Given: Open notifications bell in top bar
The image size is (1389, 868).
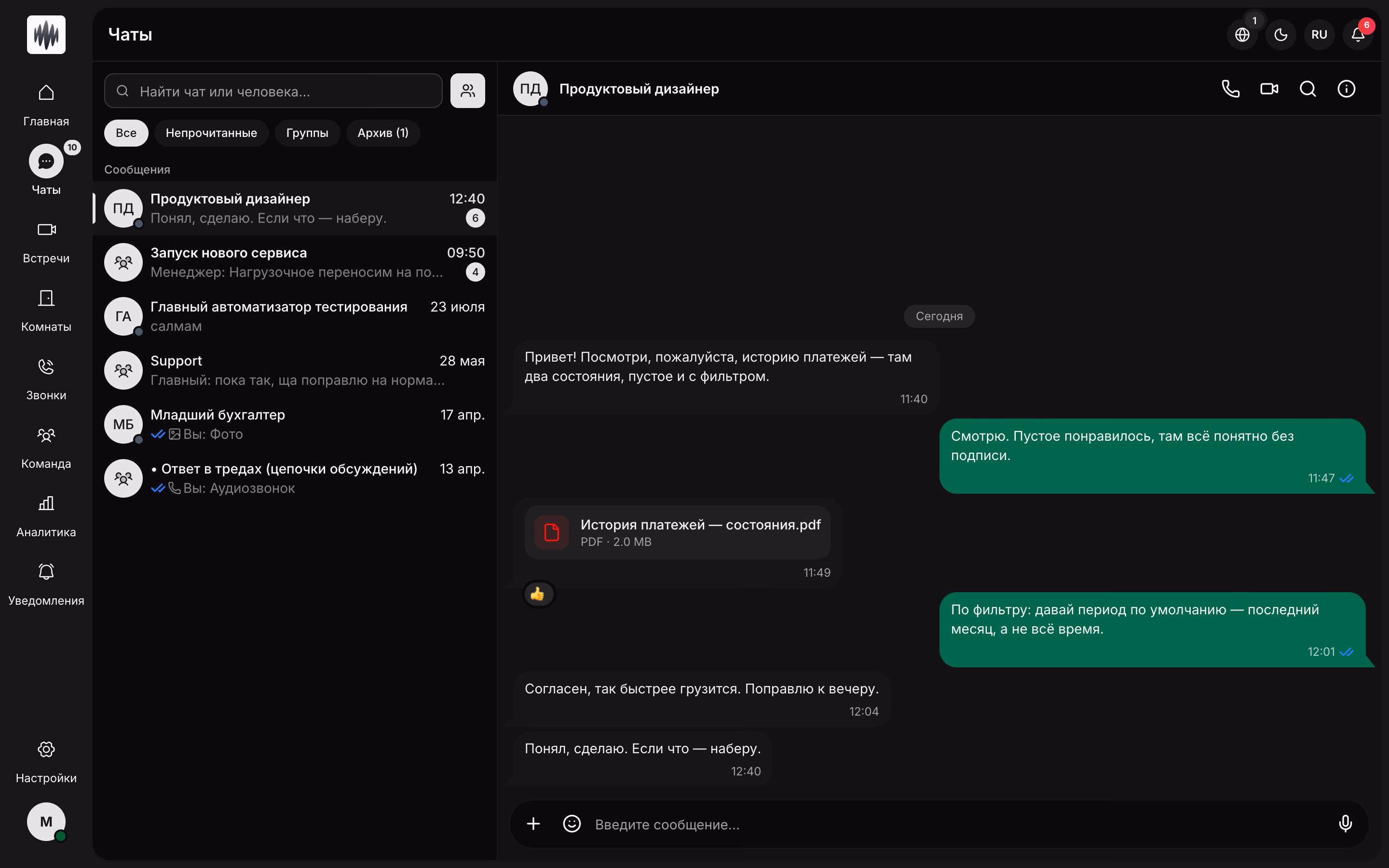Looking at the screenshot, I should click(x=1358, y=34).
